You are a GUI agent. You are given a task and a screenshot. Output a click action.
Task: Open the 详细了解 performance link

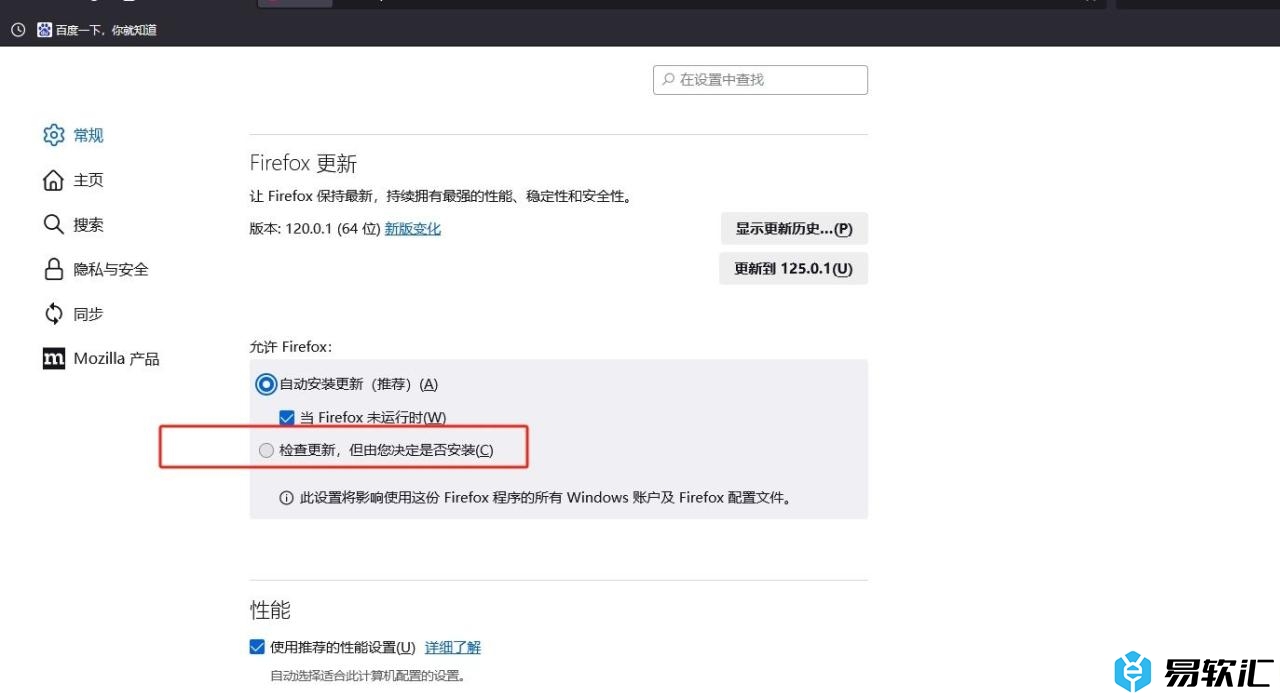pyautogui.click(x=453, y=648)
